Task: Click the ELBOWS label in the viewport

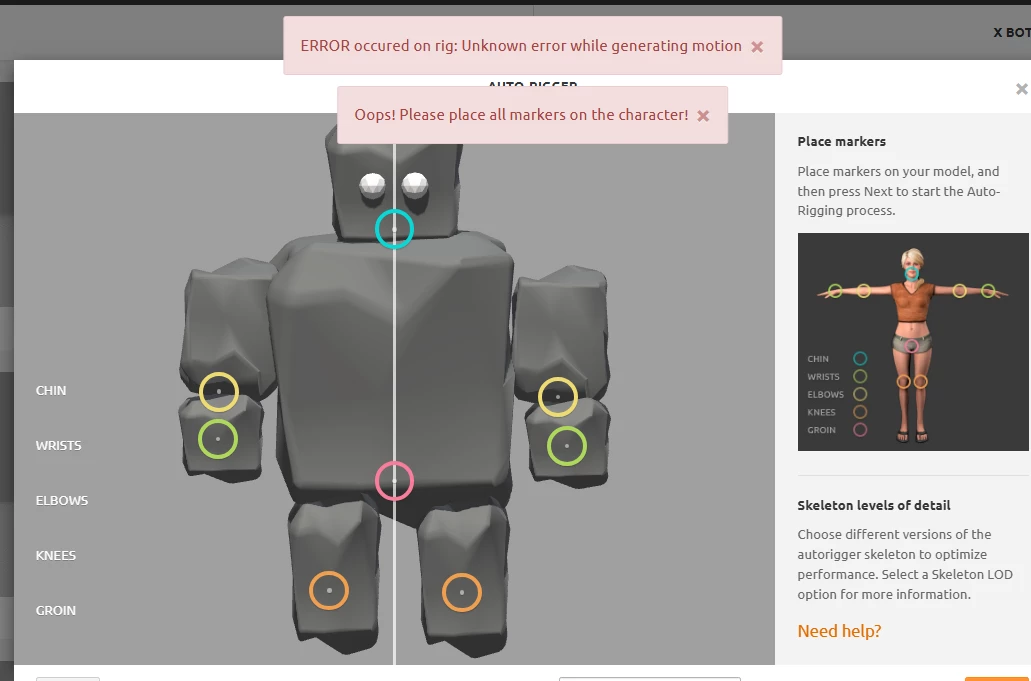Action: (x=62, y=500)
